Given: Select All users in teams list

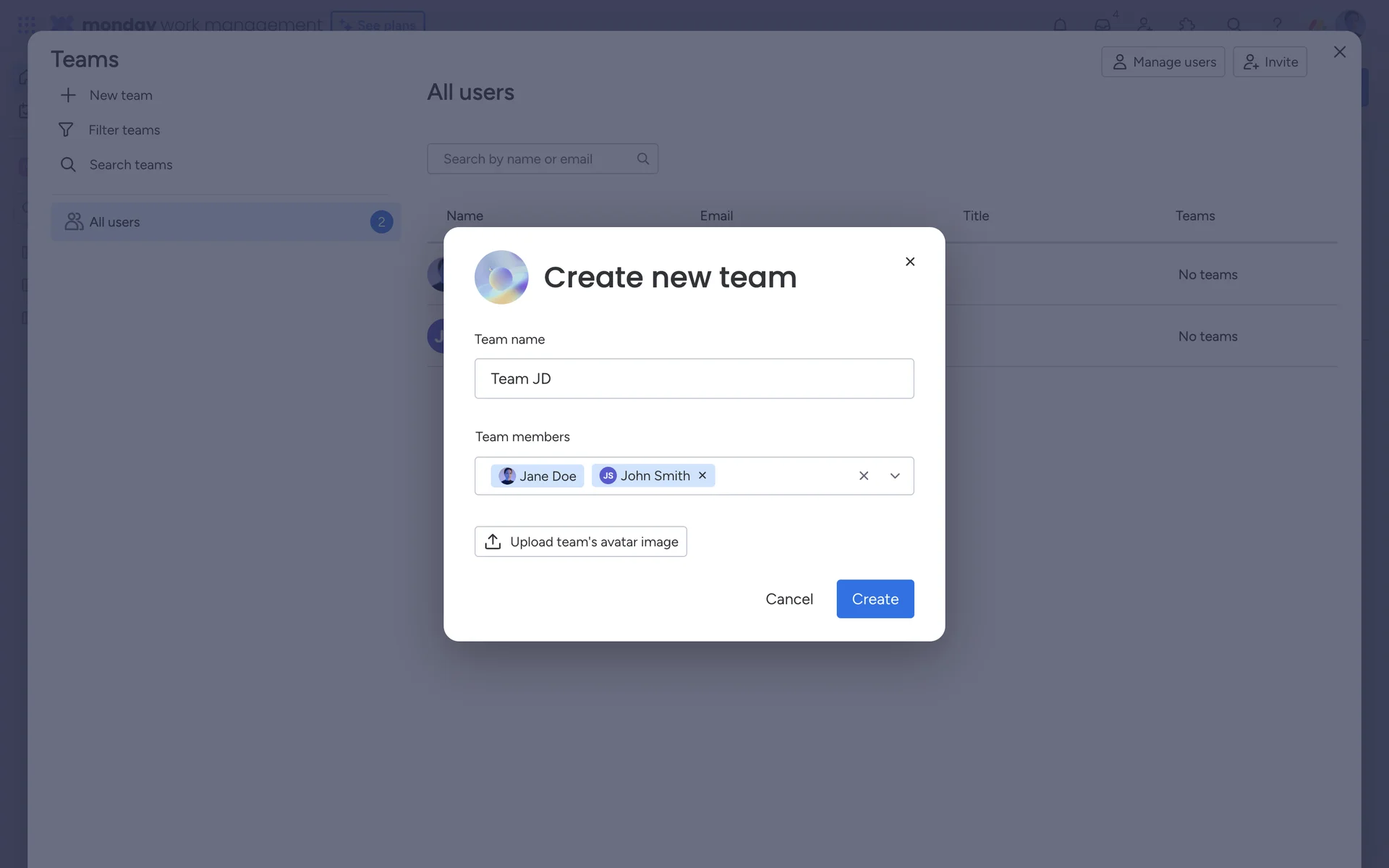Looking at the screenshot, I should [226, 222].
